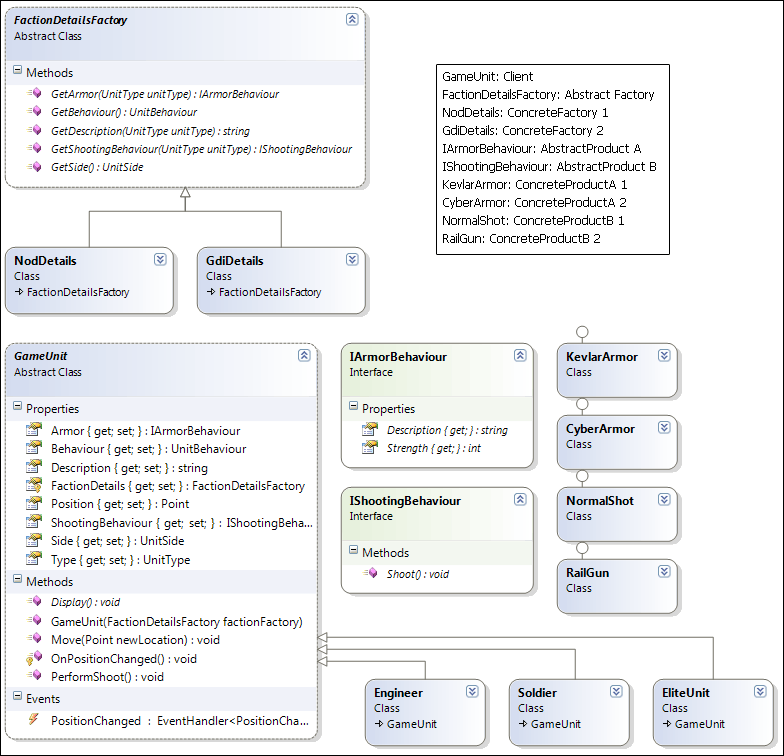This screenshot has height=756, width=784.
Task: Click the Display method icon
Action: pyautogui.click(x=34, y=601)
